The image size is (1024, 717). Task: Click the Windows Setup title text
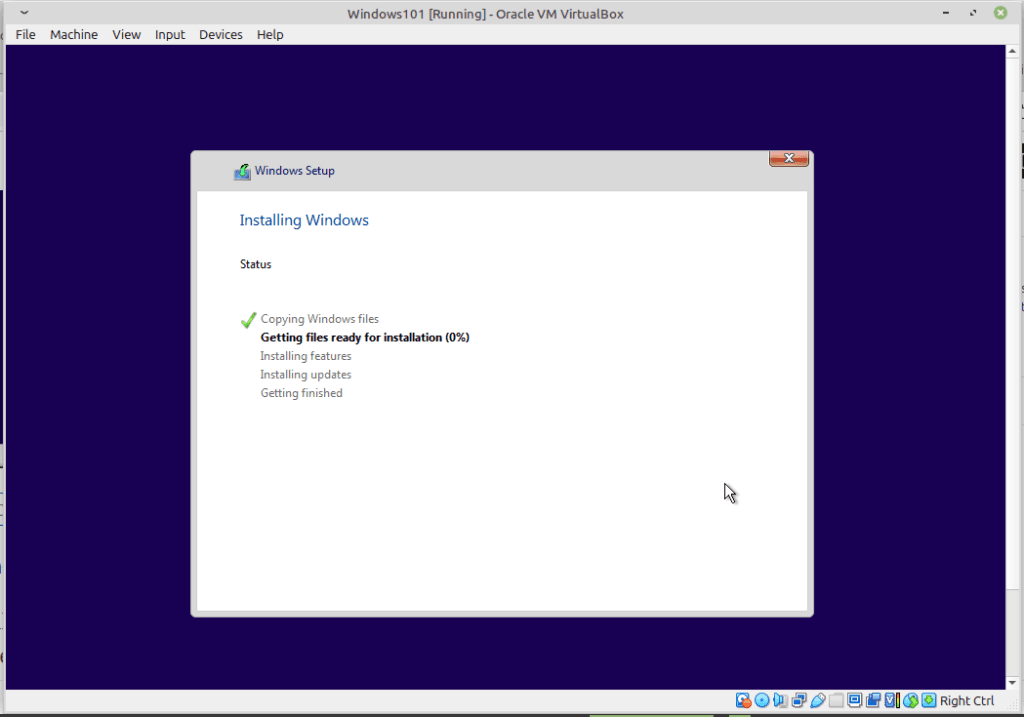pyautogui.click(x=295, y=170)
